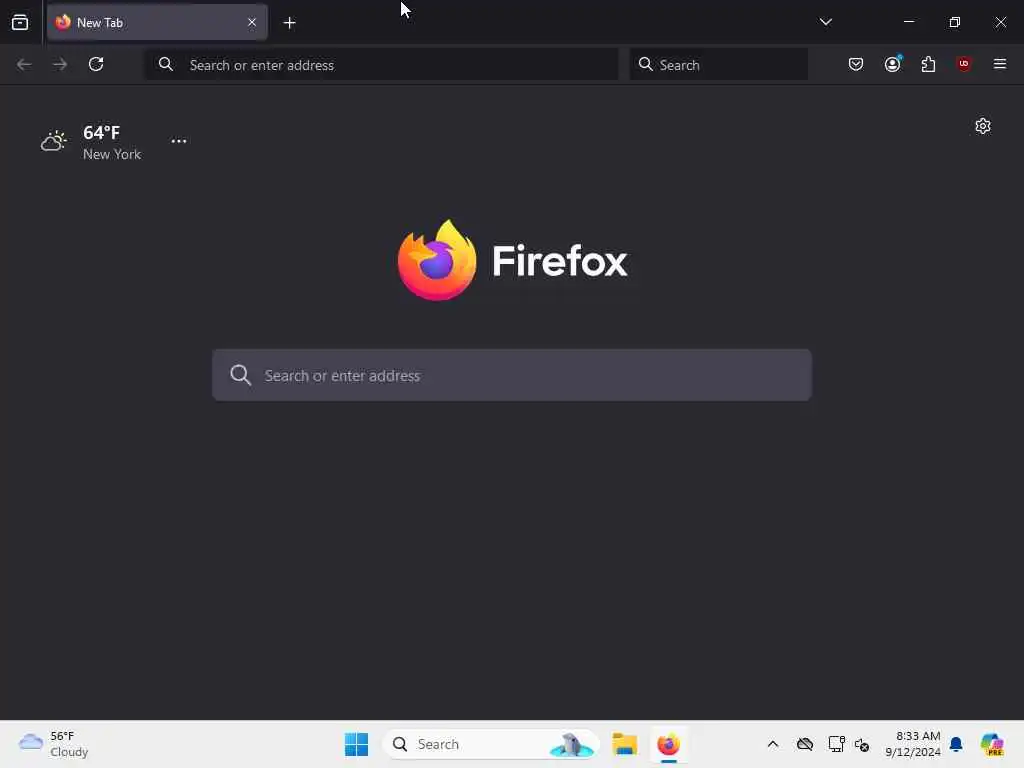Click the New York weather icon

pos(54,140)
